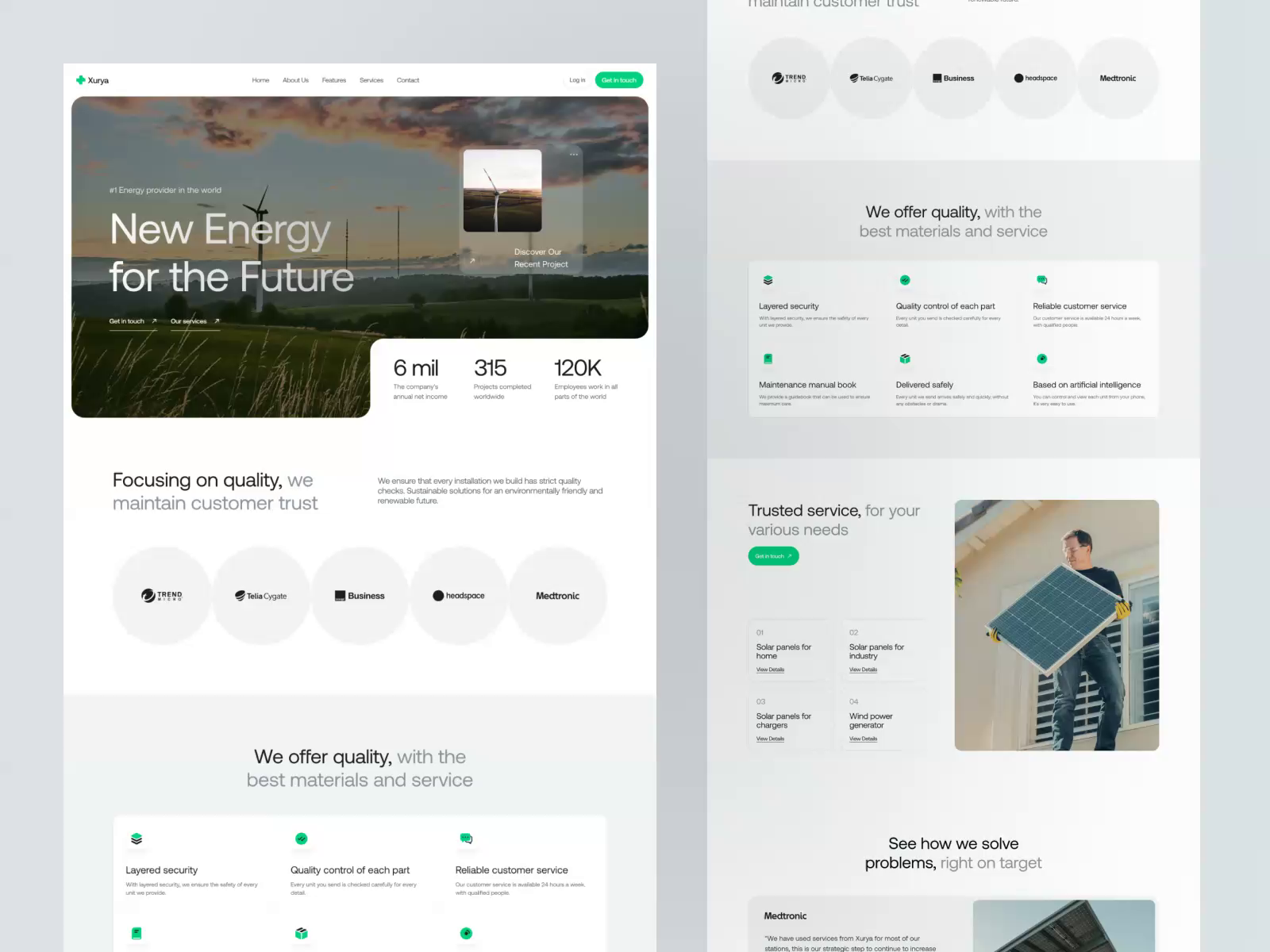
Task: Open Contact in the navigation bar
Action: [x=408, y=80]
